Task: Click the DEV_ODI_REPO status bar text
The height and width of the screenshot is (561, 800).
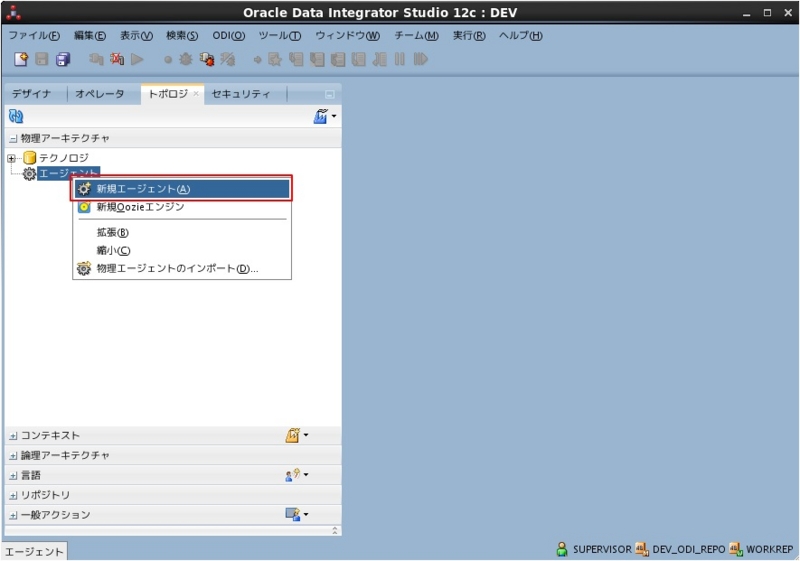Action: [688, 549]
